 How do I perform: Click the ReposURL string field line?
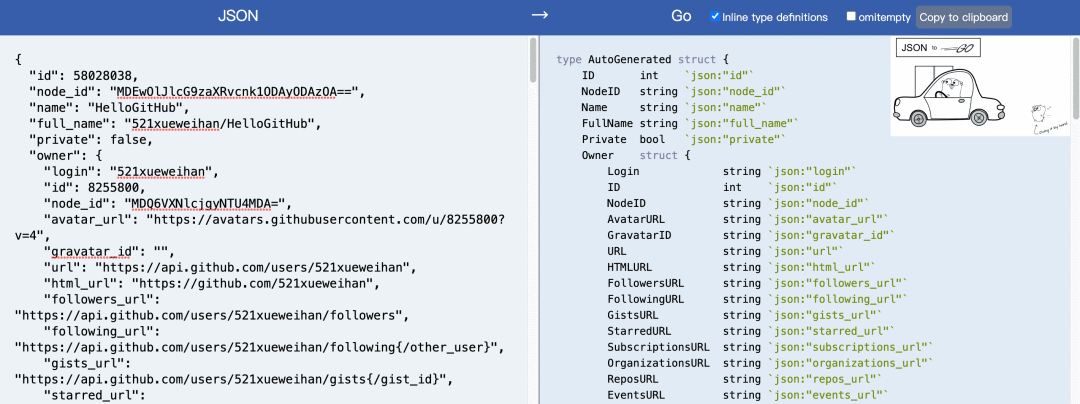745,379
